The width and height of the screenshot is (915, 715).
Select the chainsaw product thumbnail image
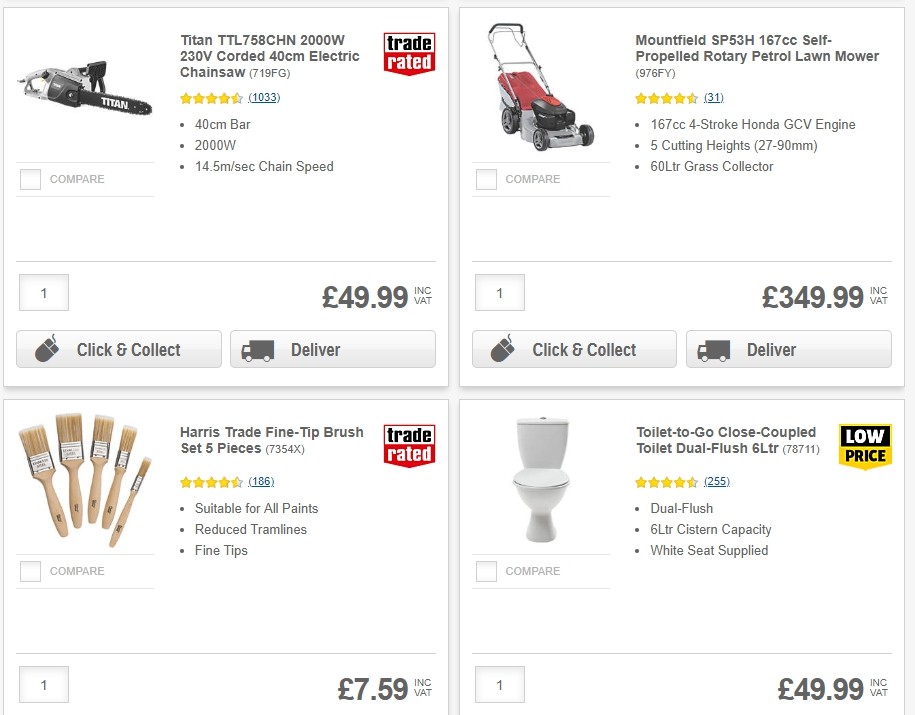(x=85, y=90)
